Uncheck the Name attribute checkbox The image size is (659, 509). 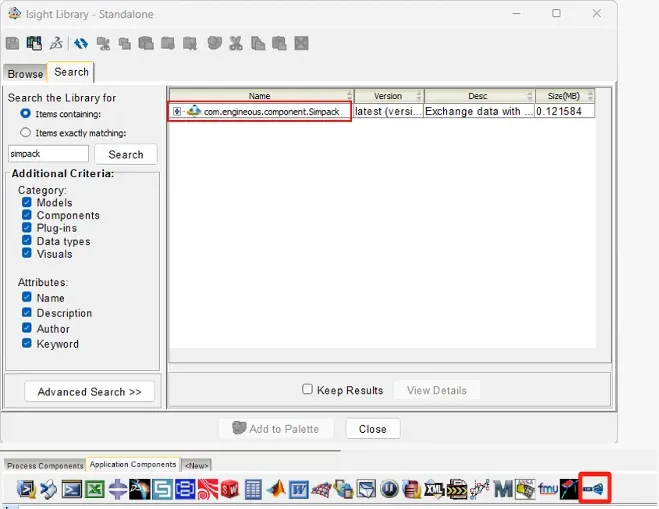(x=26, y=297)
